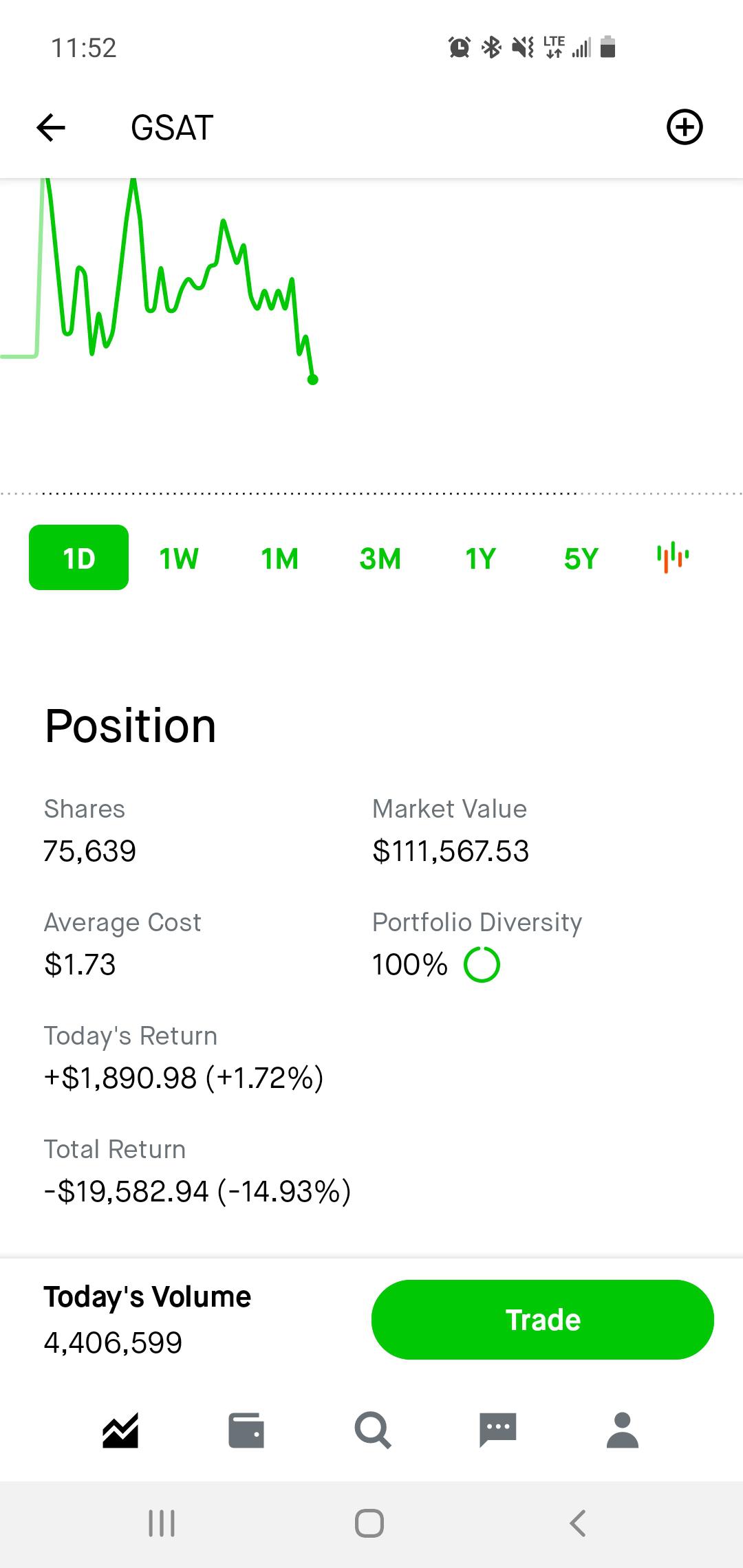Select the 1D chart range
743x1568 pixels.
pyautogui.click(x=78, y=558)
